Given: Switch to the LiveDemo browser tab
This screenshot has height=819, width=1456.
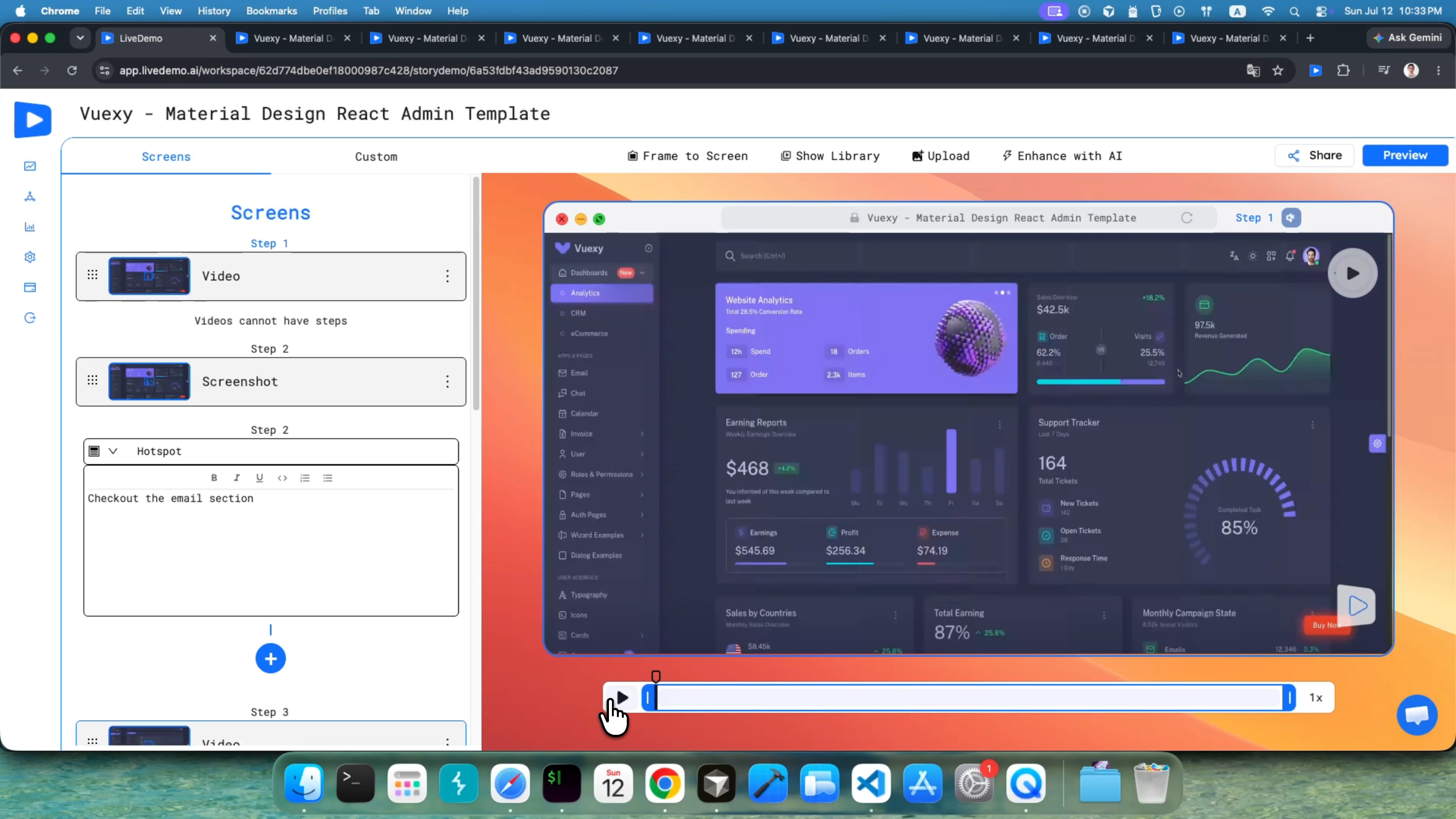Looking at the screenshot, I should click(159, 38).
